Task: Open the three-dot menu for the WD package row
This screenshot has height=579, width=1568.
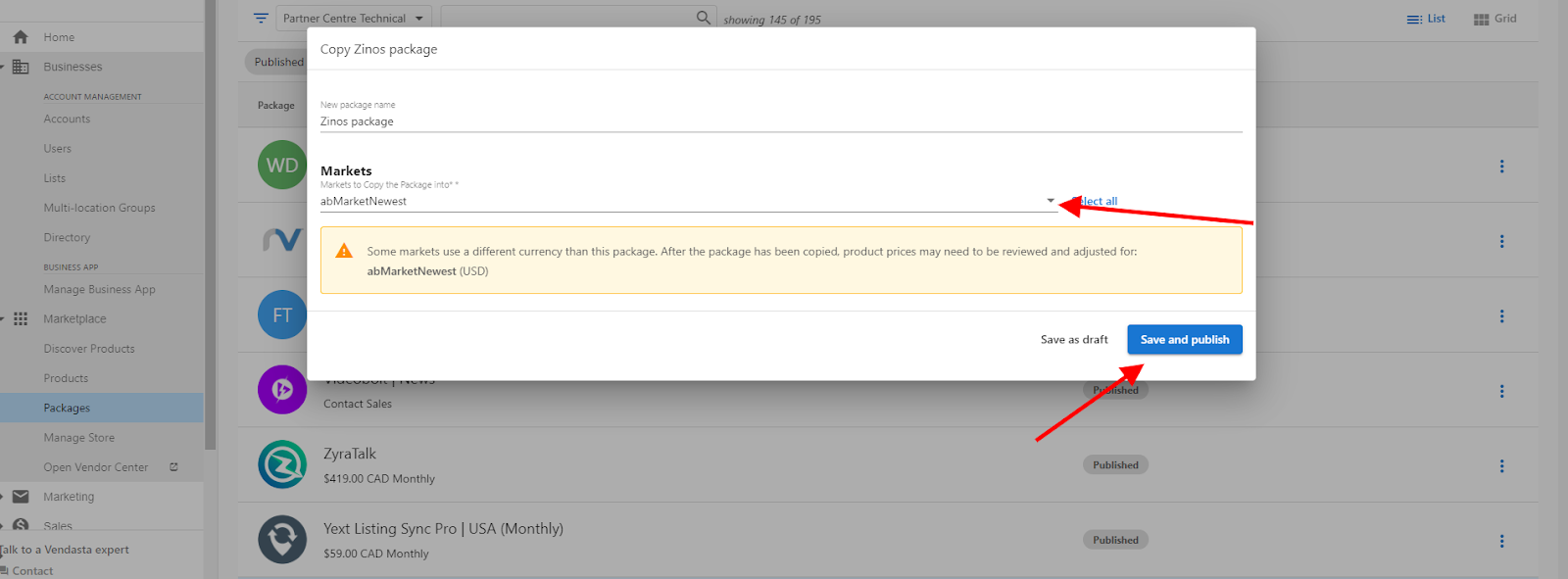Action: 1501,167
